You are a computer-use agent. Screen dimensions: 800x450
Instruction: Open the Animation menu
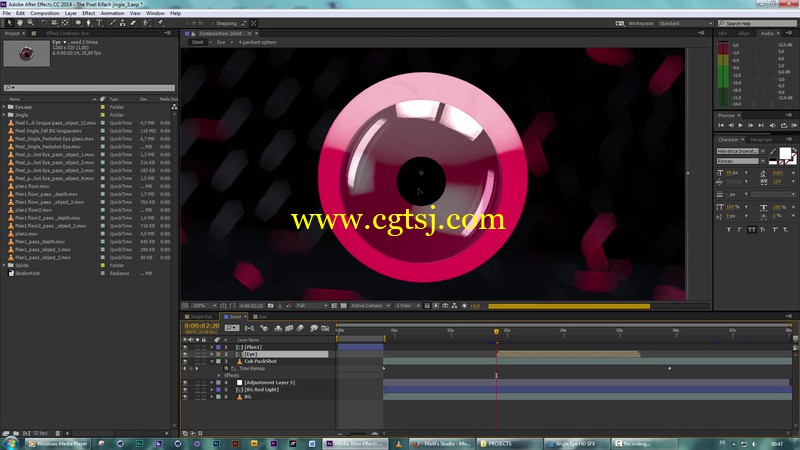112,13
